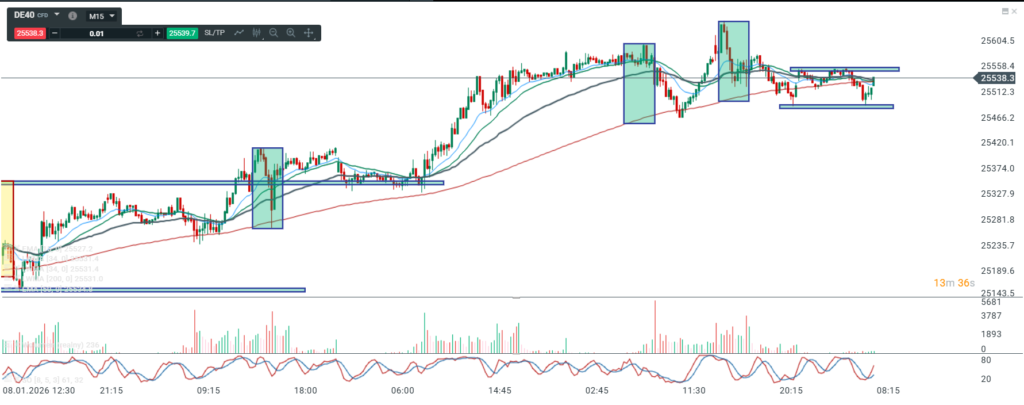This screenshot has width=1024, height=405.
Task: Open the SL/TP settings
Action: click(215, 33)
